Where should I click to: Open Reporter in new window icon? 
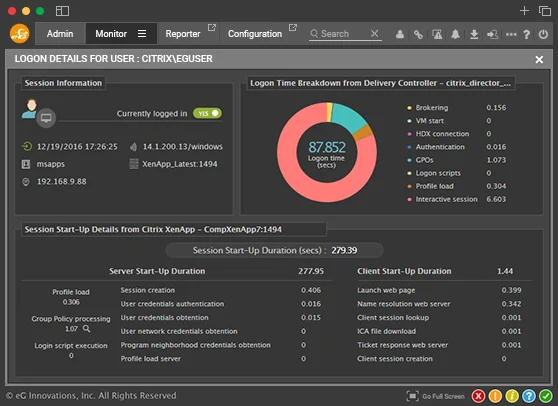(x=212, y=27)
